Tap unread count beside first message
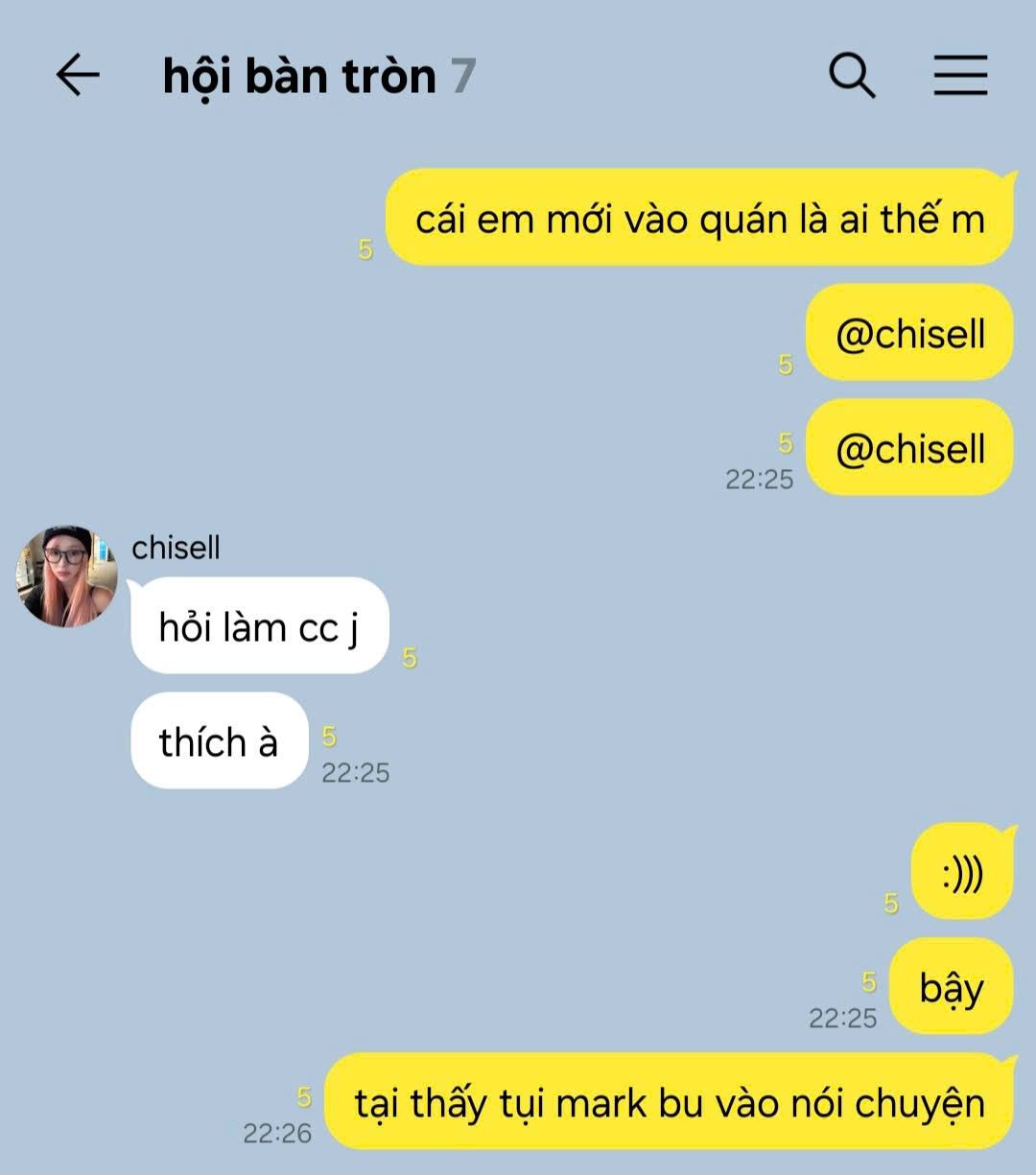The width and height of the screenshot is (1036, 1175). [365, 249]
